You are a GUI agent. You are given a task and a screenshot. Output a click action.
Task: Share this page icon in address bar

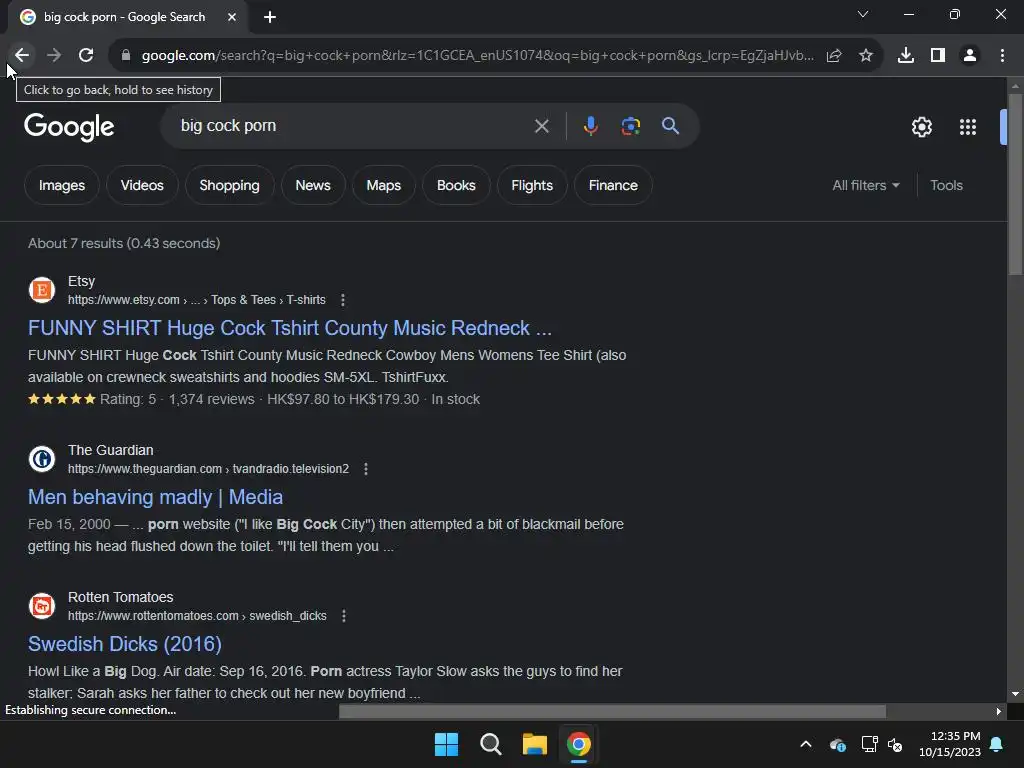pyautogui.click(x=834, y=56)
